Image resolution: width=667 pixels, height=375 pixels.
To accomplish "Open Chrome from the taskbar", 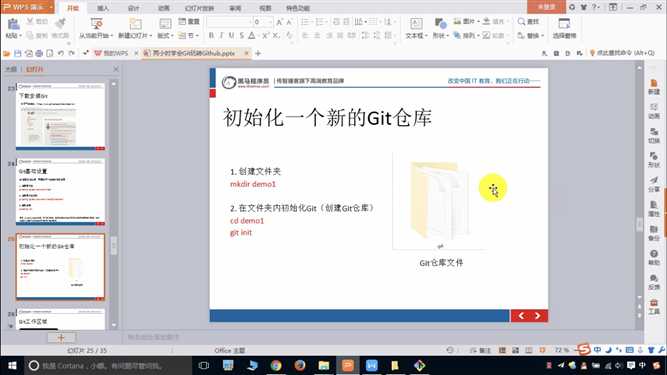I will pos(276,366).
